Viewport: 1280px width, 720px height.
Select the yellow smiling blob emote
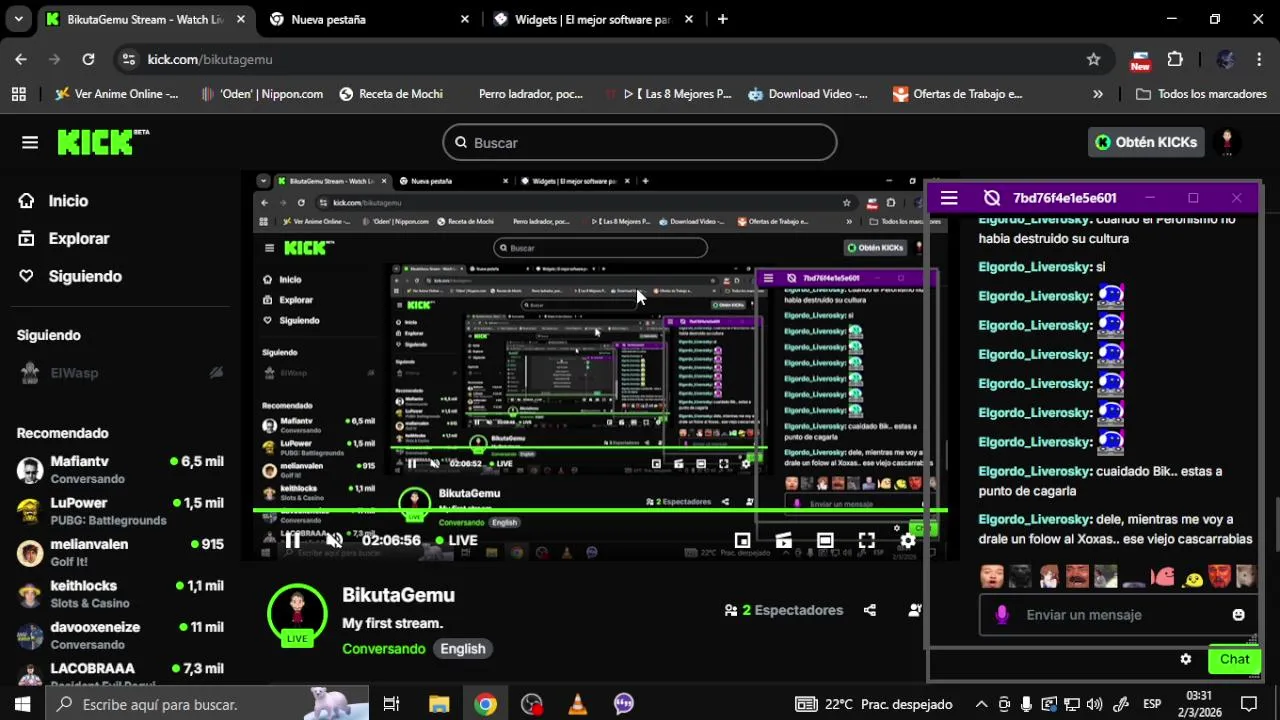tap(1192, 577)
